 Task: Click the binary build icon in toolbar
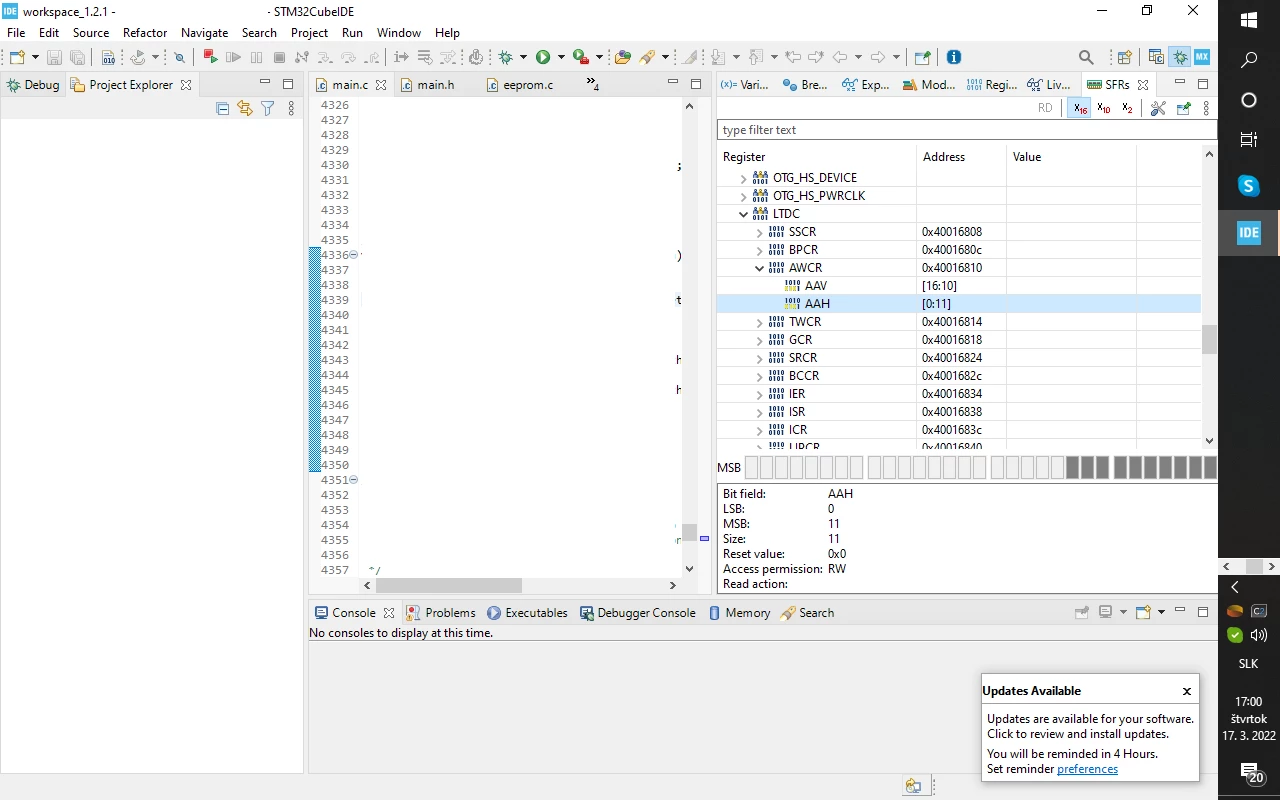pyautogui.click(x=108, y=57)
